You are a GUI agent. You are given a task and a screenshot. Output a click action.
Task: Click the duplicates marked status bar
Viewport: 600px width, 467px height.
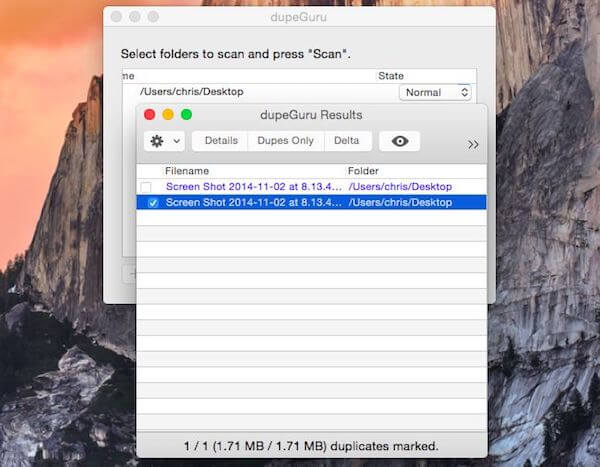tap(311, 446)
